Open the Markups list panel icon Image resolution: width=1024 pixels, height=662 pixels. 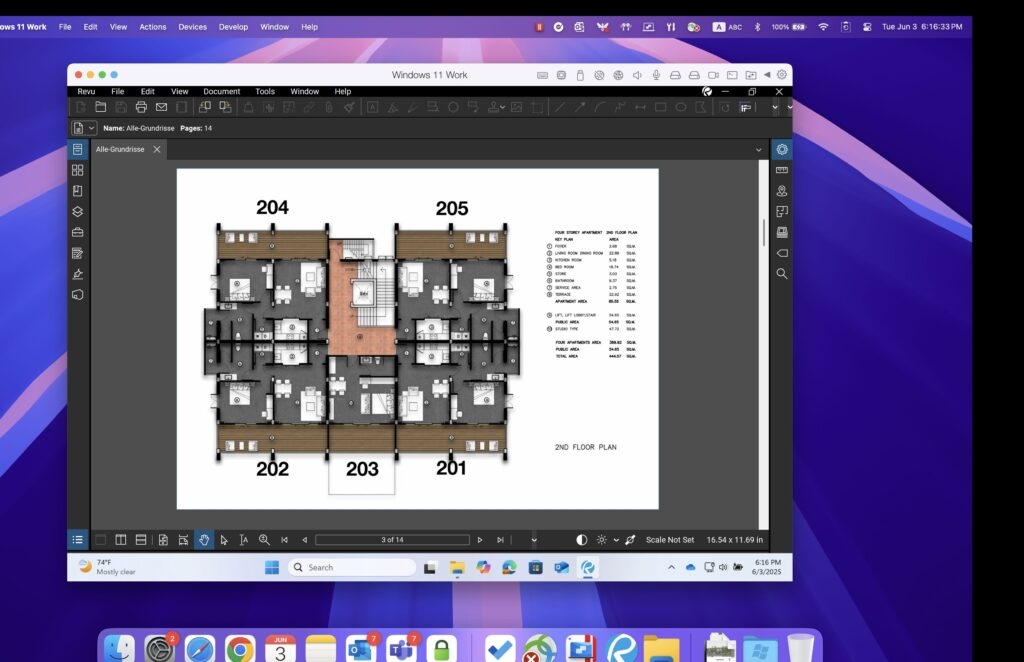[x=77, y=253]
